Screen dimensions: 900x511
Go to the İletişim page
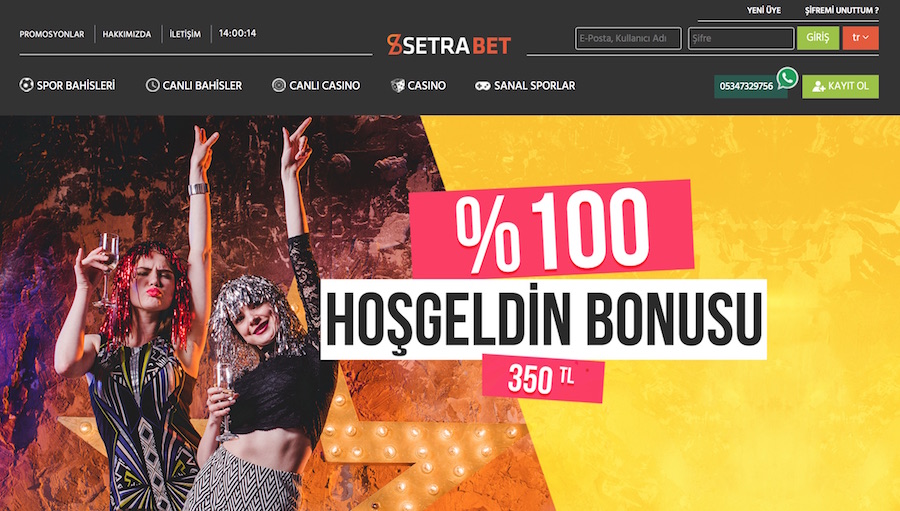point(185,34)
